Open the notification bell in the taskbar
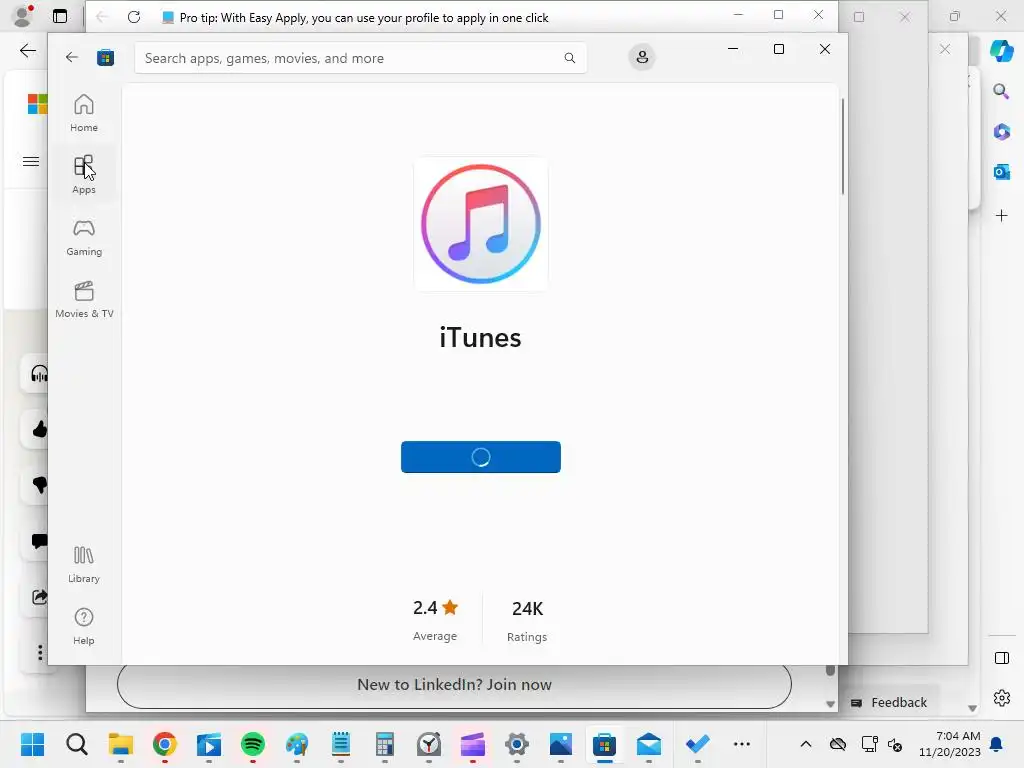This screenshot has height=768, width=1024. tap(997, 744)
